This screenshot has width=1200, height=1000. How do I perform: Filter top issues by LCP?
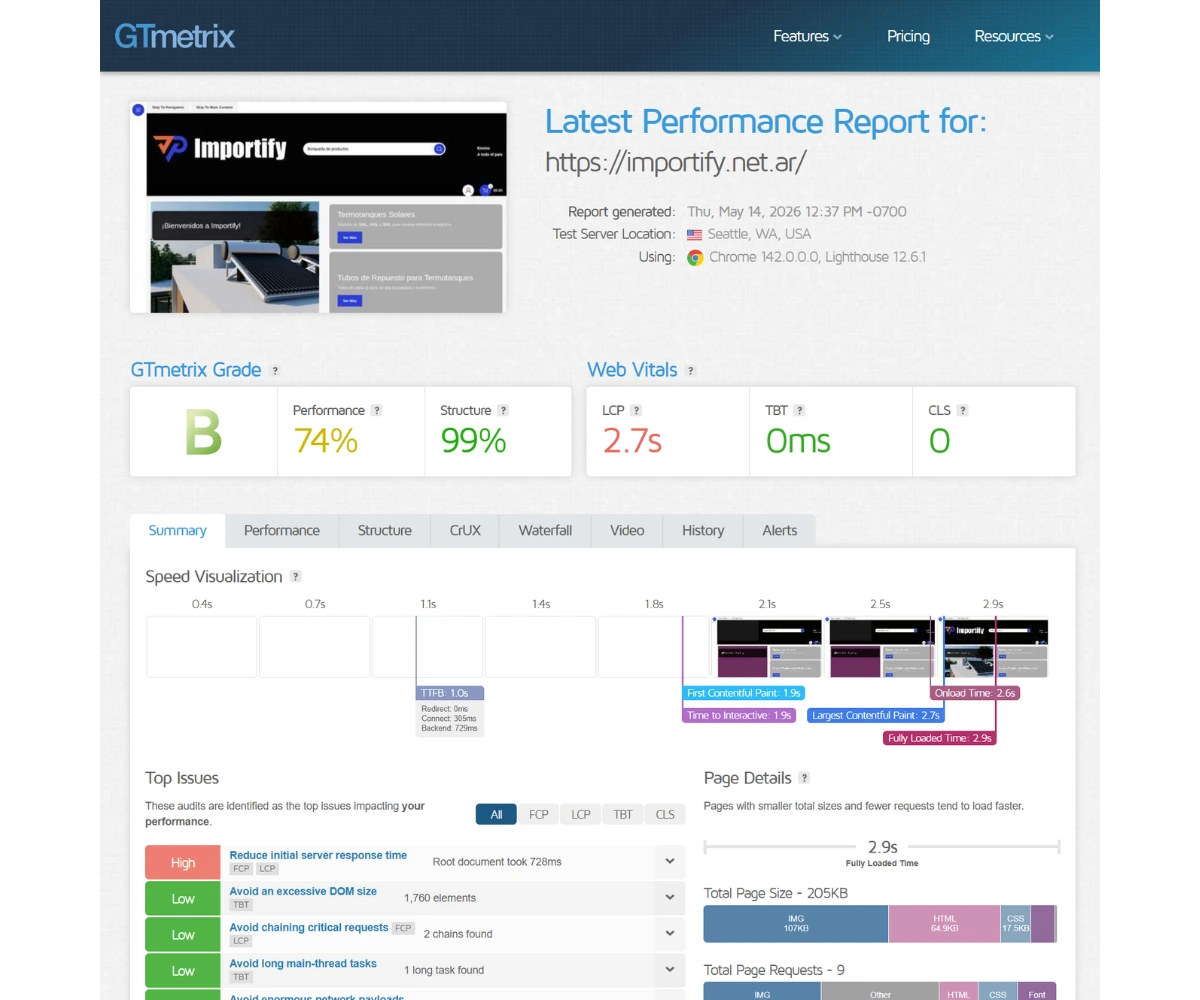point(581,814)
